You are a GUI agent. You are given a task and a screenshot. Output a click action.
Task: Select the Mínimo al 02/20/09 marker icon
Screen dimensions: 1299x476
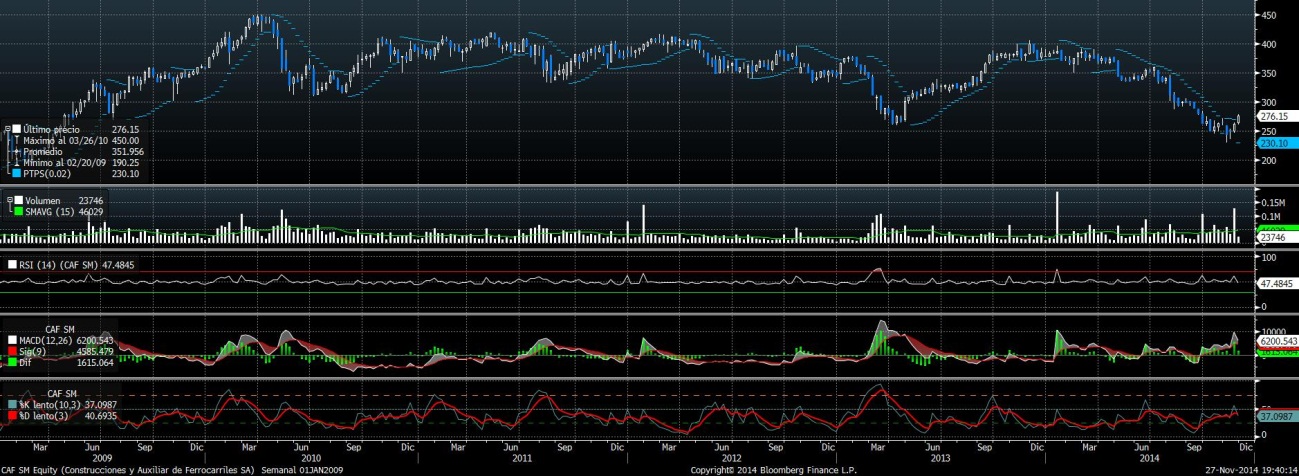16,162
